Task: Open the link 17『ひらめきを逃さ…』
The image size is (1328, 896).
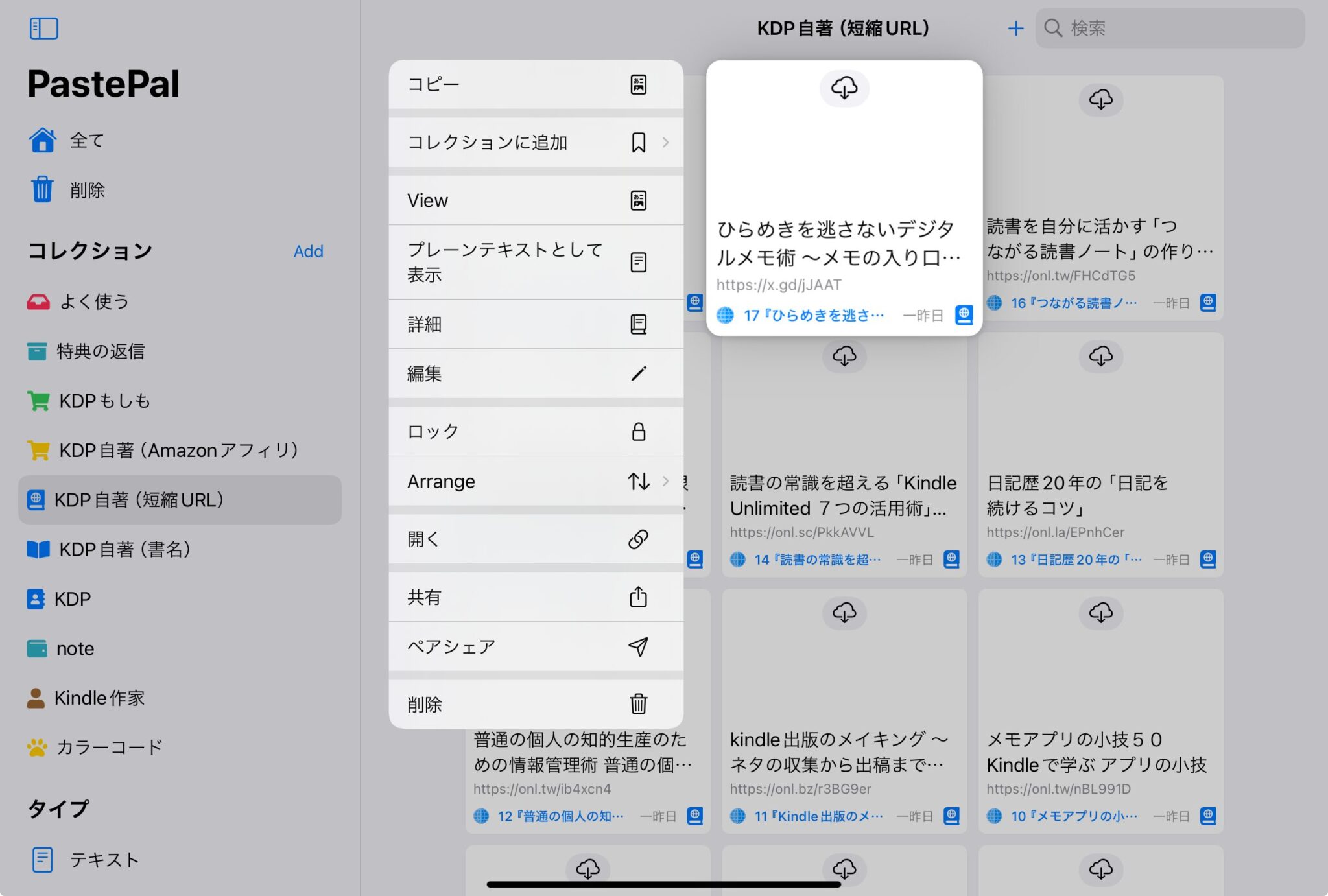Action: pos(814,315)
